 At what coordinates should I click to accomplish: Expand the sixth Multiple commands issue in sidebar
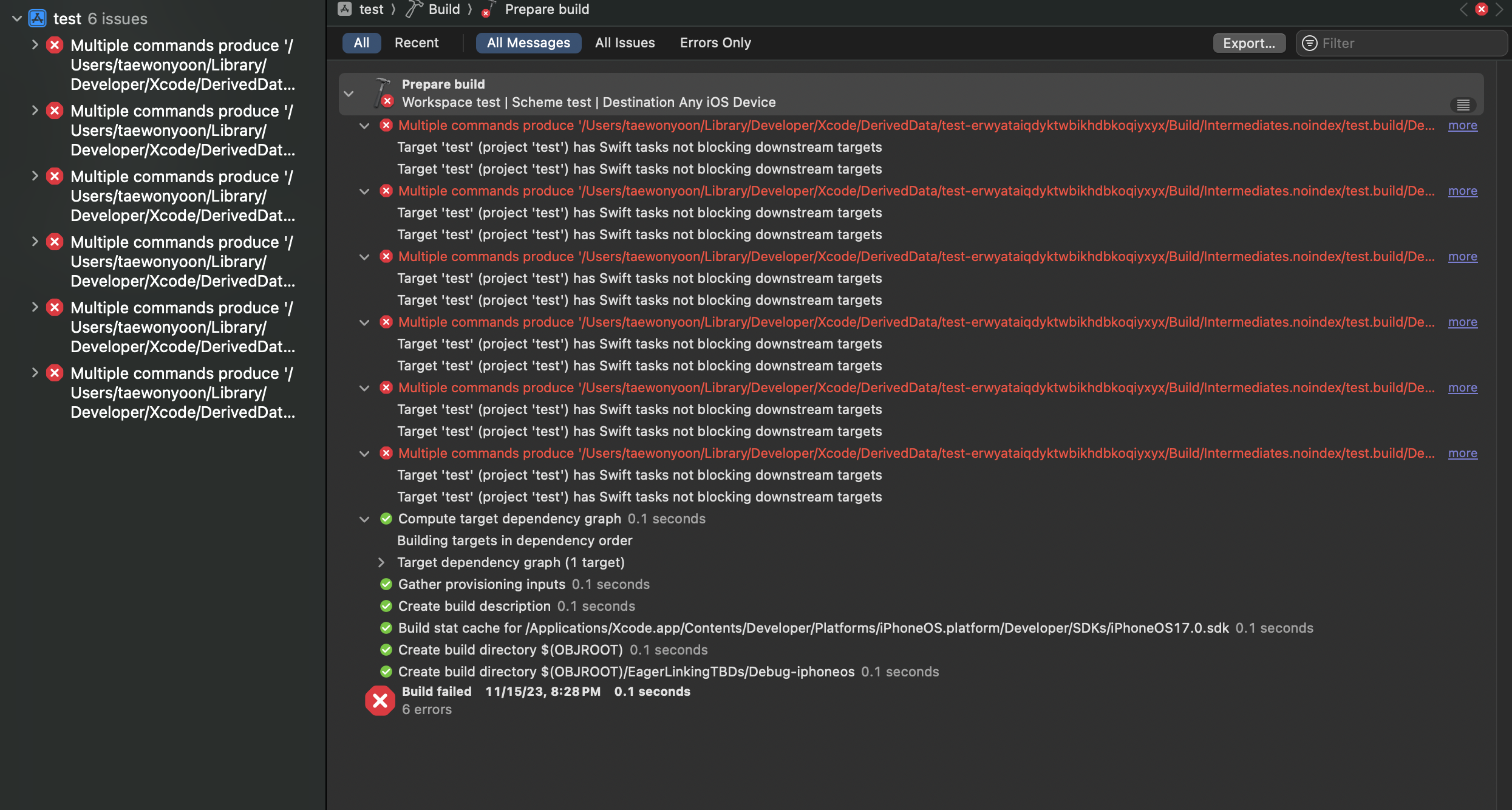(35, 373)
